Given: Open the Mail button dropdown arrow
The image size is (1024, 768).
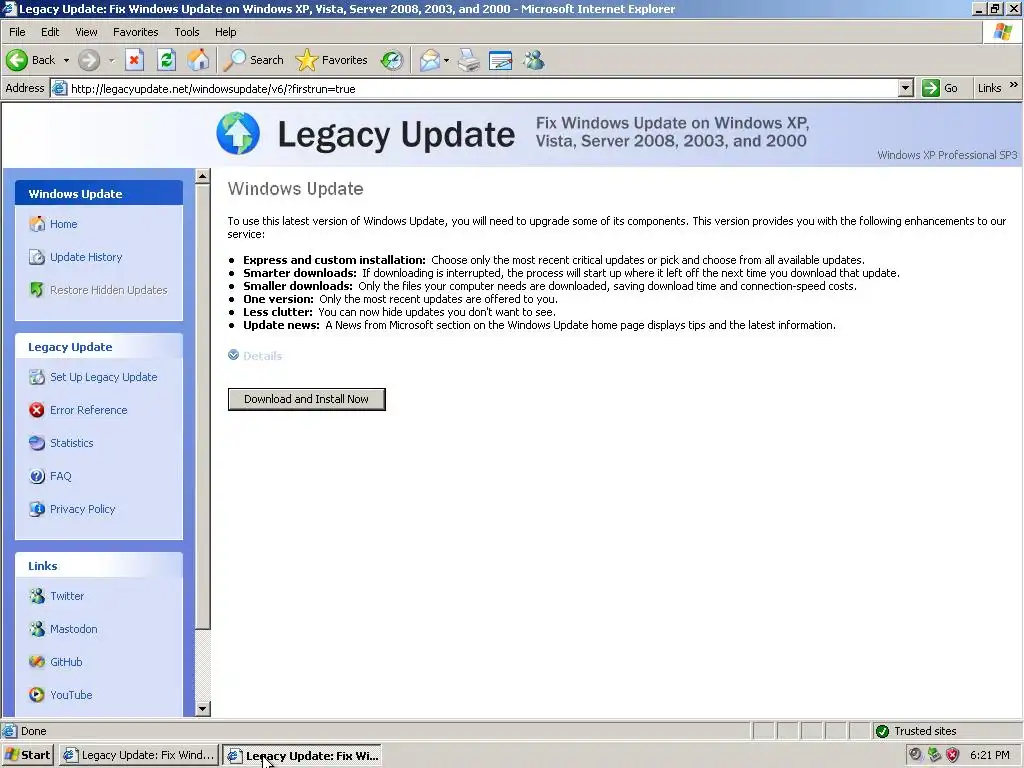Looking at the screenshot, I should [446, 60].
